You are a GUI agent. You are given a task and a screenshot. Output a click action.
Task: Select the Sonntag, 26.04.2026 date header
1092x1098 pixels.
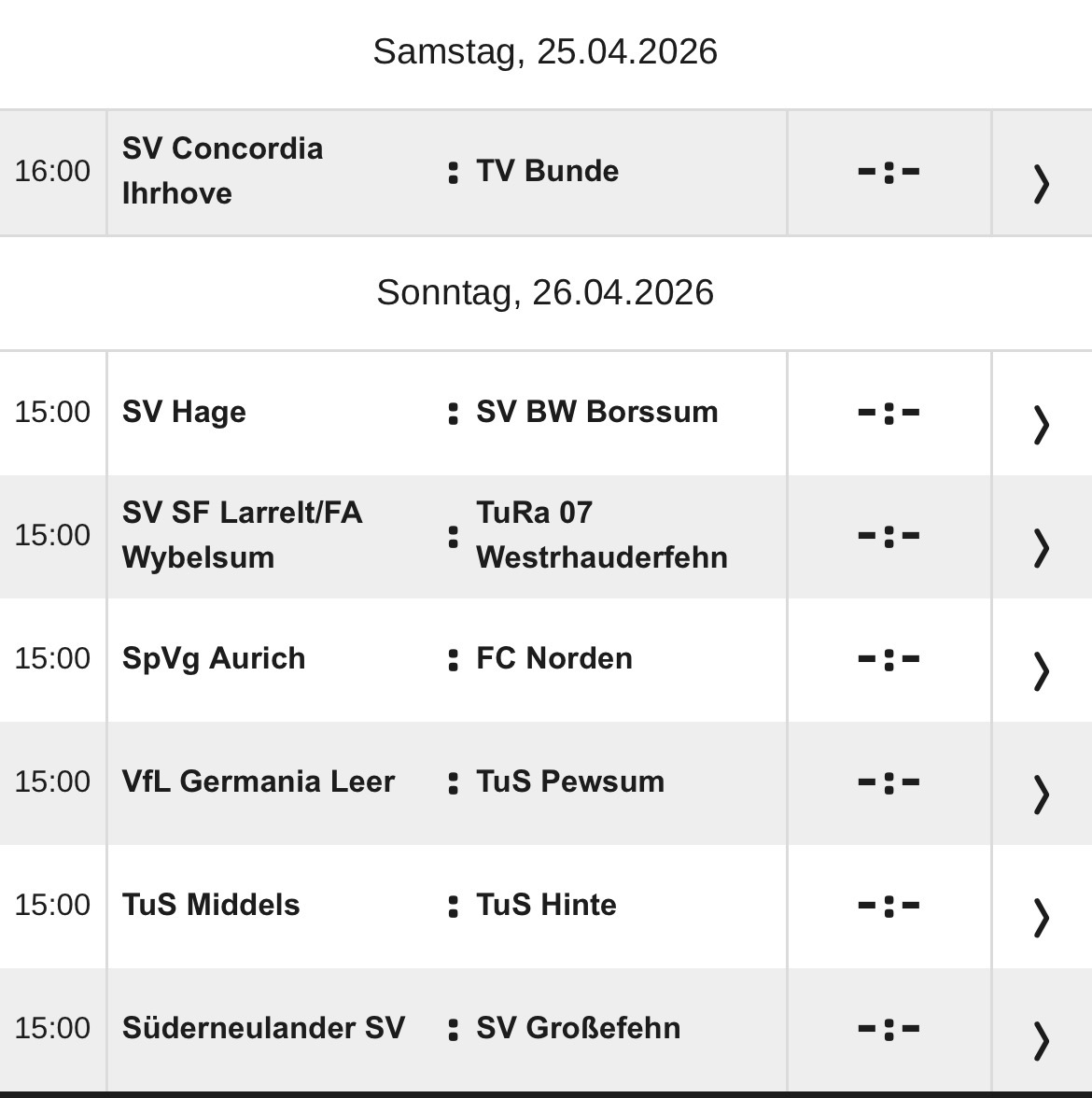coord(545,292)
